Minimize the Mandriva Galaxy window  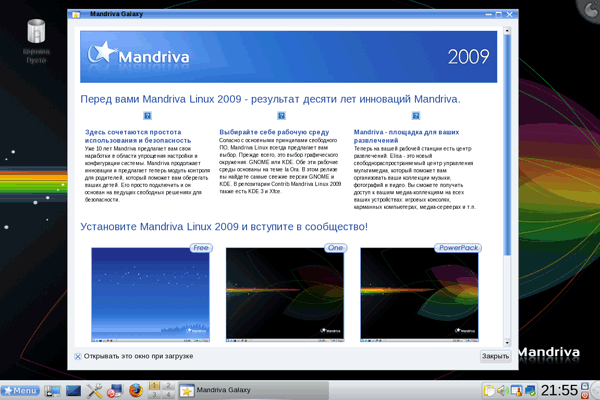489,15
